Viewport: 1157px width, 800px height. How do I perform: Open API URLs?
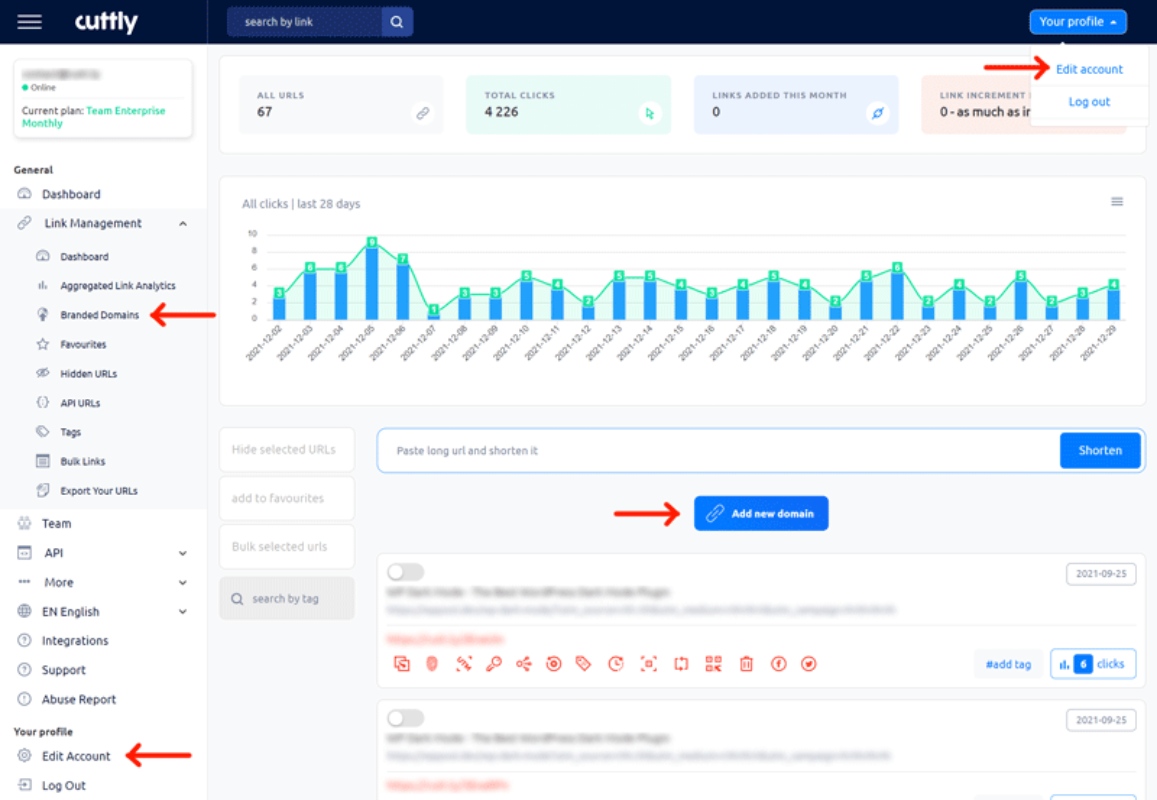click(x=80, y=403)
